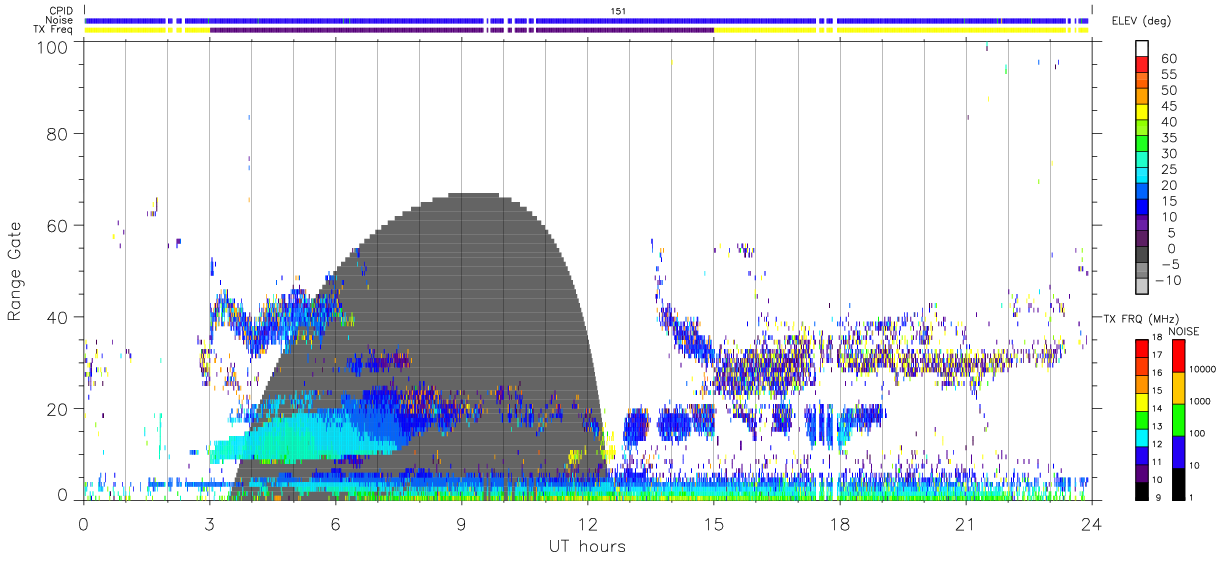The image size is (1228, 567).
Task: Click the purple segment of TX Freq strip
Action: point(462,30)
